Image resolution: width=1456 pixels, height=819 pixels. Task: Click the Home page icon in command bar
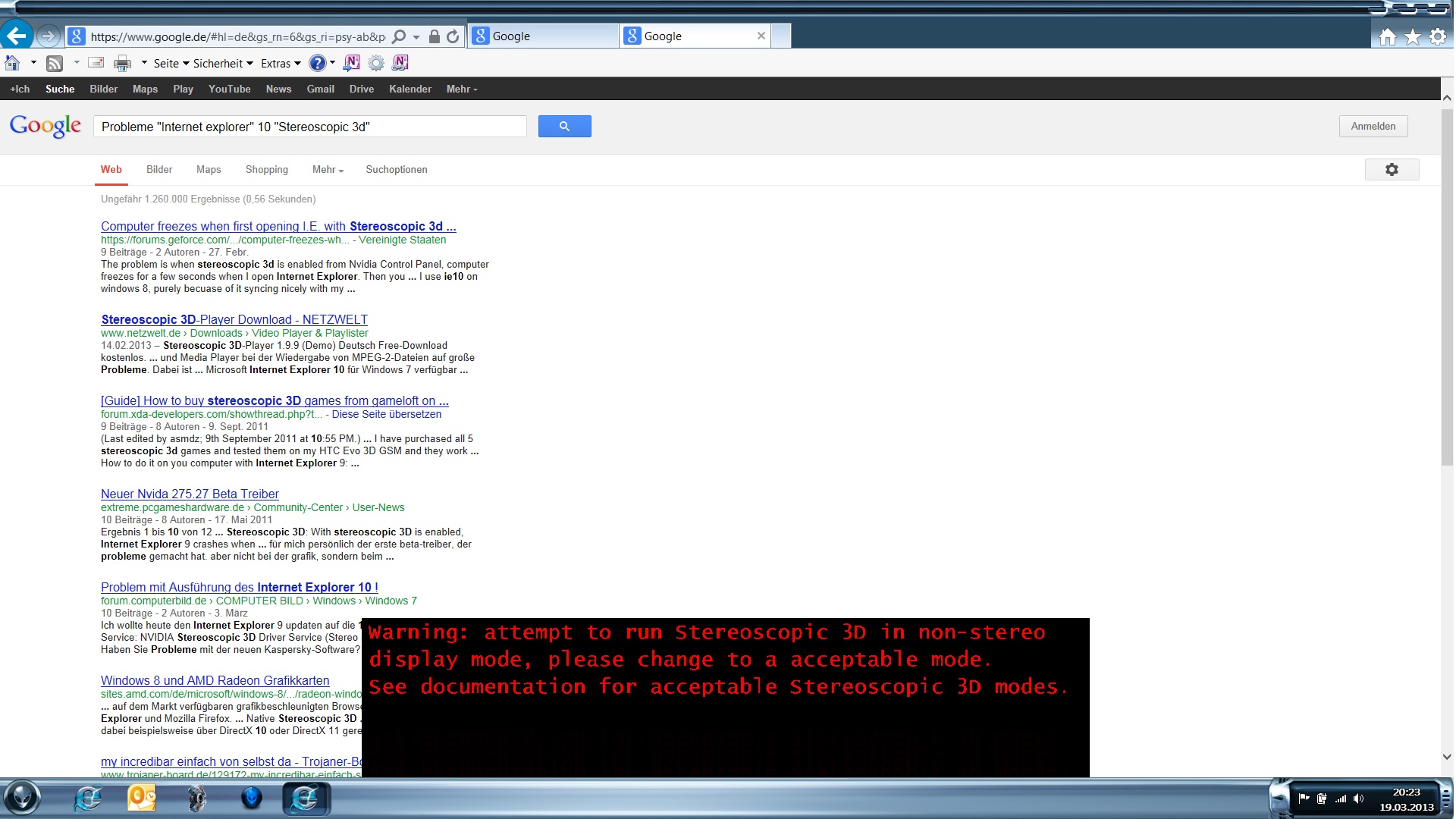tap(13, 63)
